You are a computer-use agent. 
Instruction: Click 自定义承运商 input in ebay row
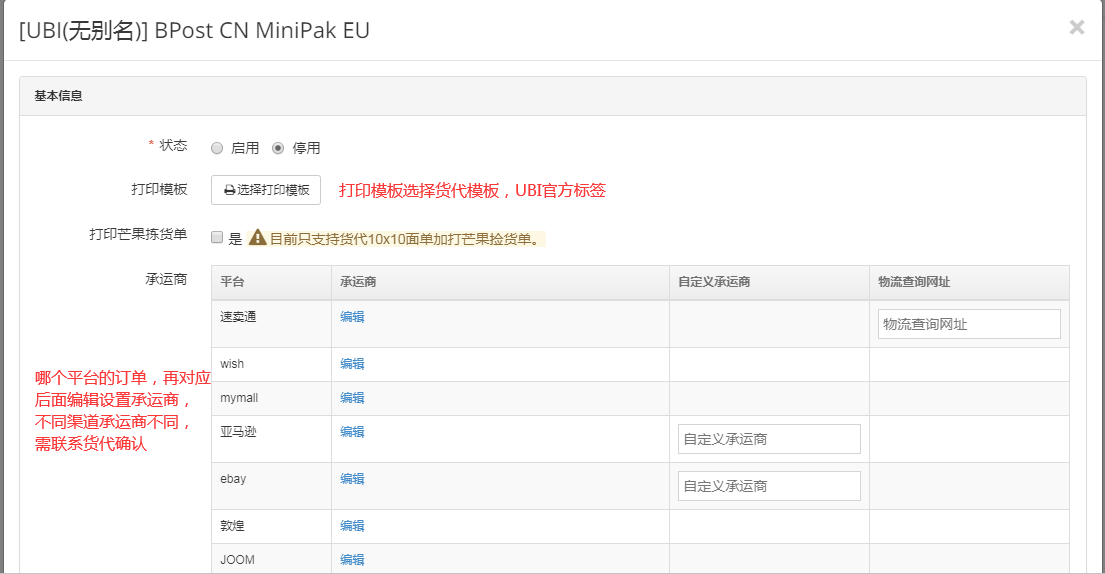pos(768,486)
